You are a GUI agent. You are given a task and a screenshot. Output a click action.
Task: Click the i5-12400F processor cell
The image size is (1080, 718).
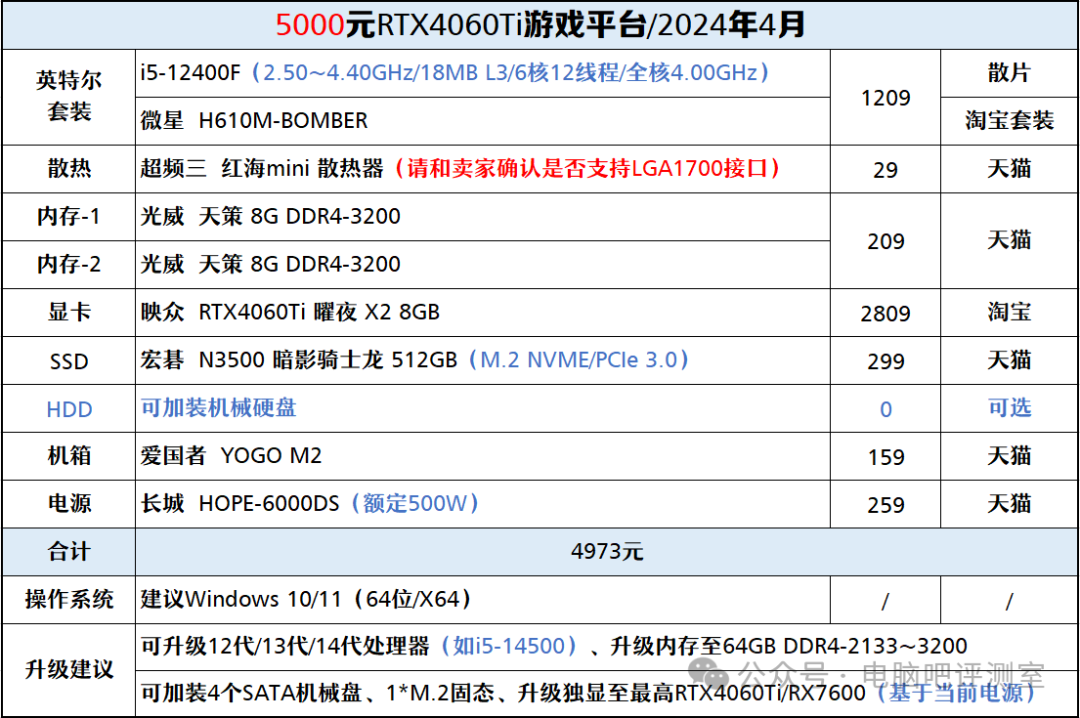[x=483, y=73]
